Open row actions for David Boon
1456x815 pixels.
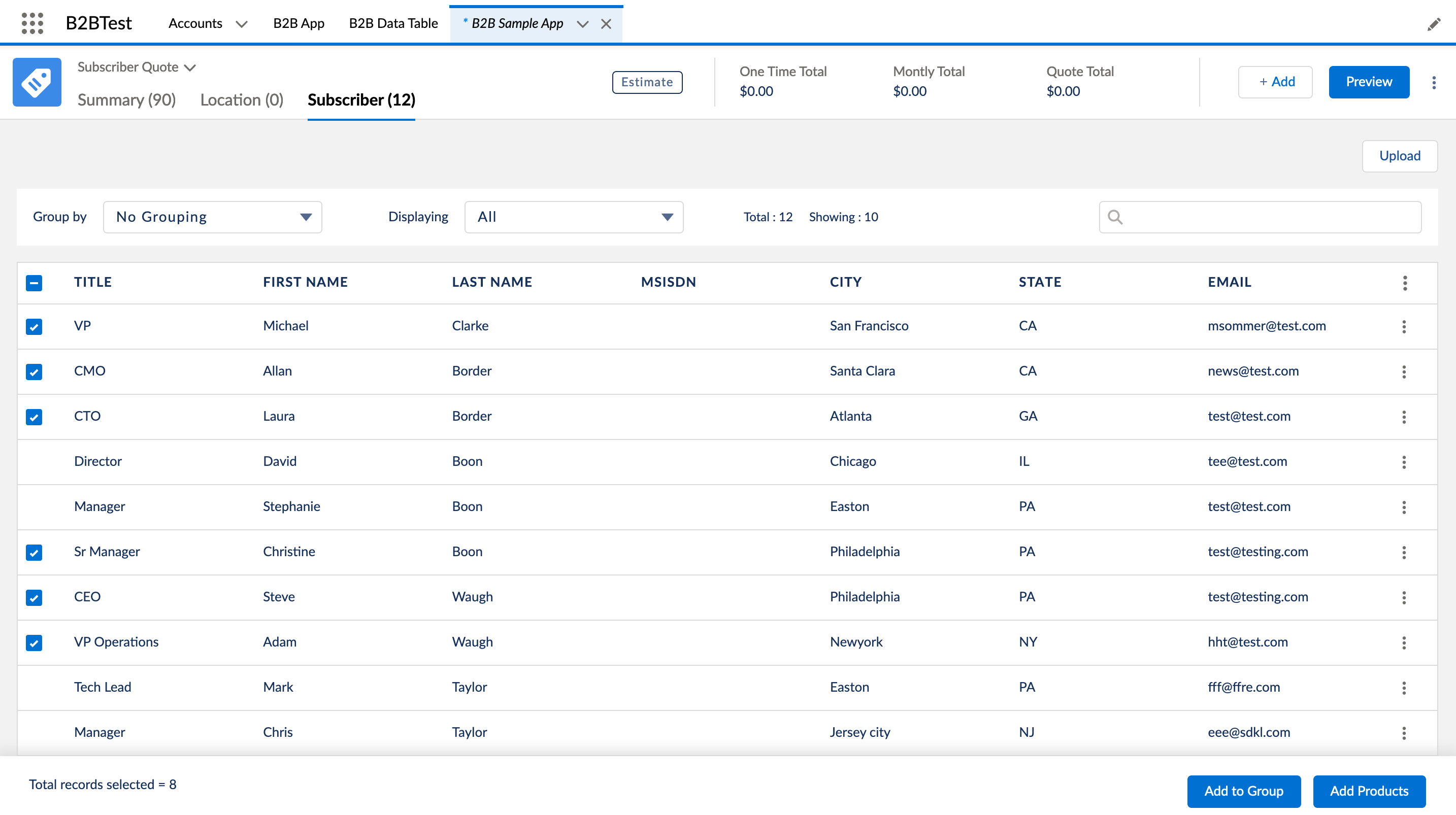(1404, 462)
